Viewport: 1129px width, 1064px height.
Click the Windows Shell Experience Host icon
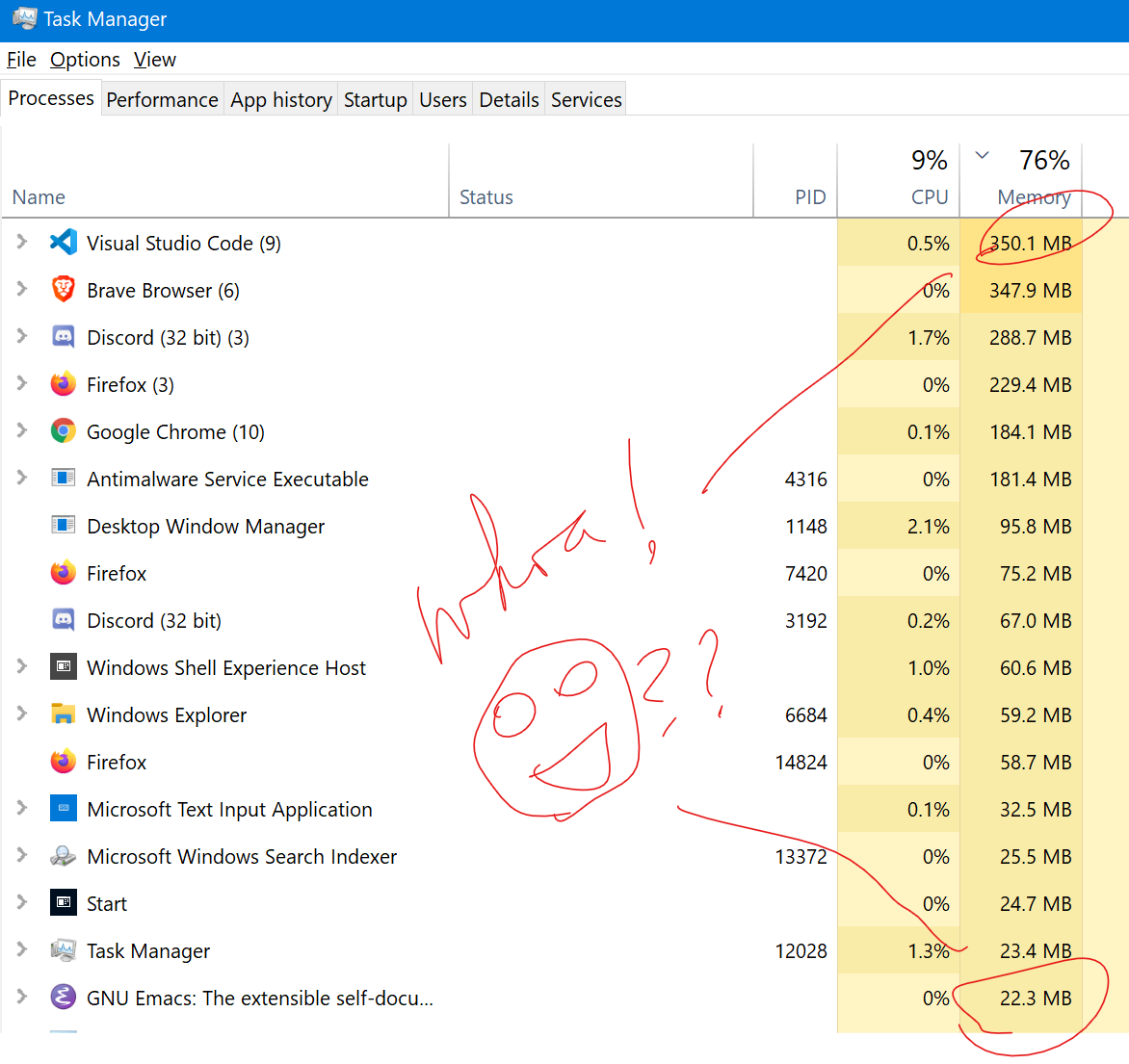(64, 667)
